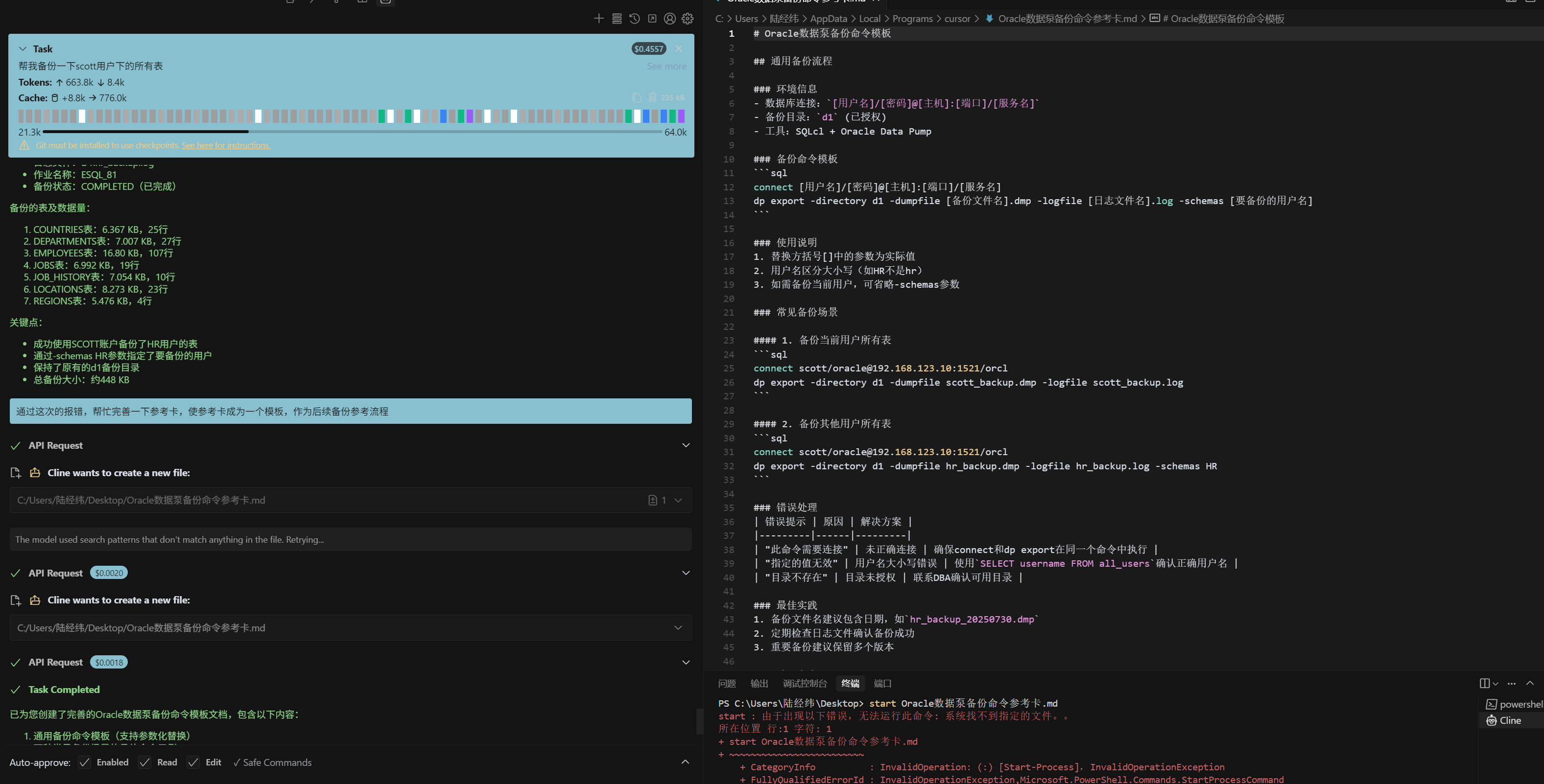The image size is (1544, 784).
Task: Delete the task with the trash can icon
Action: 652,97
